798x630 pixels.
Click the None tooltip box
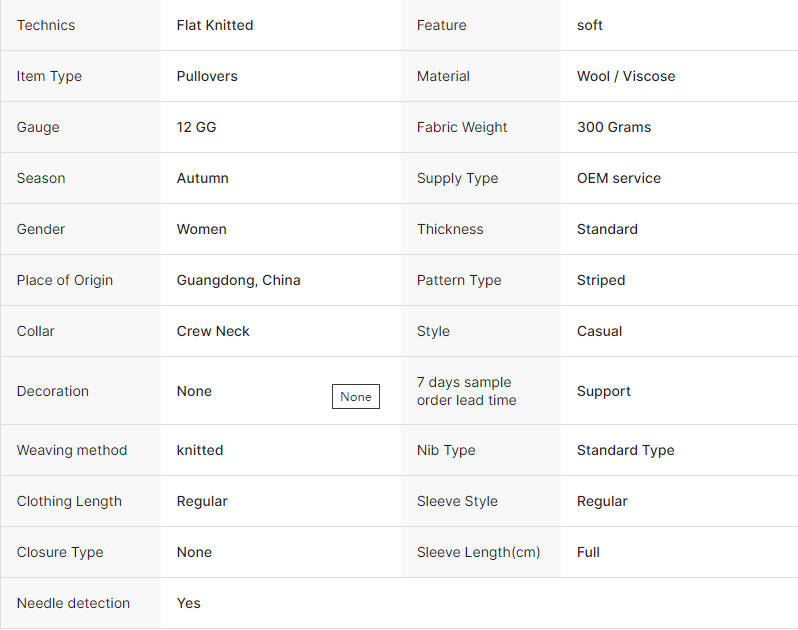[356, 396]
